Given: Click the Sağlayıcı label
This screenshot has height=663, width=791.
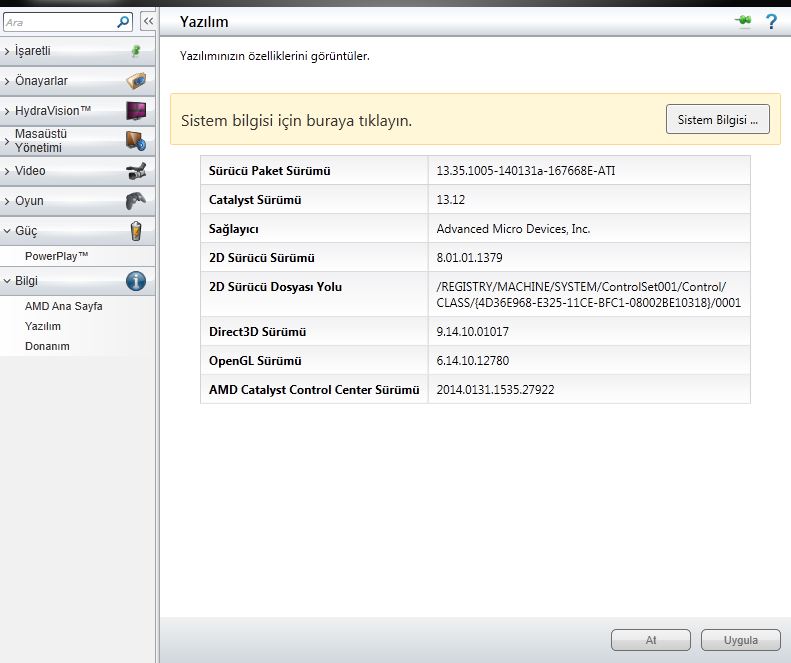Looking at the screenshot, I should (234, 229).
